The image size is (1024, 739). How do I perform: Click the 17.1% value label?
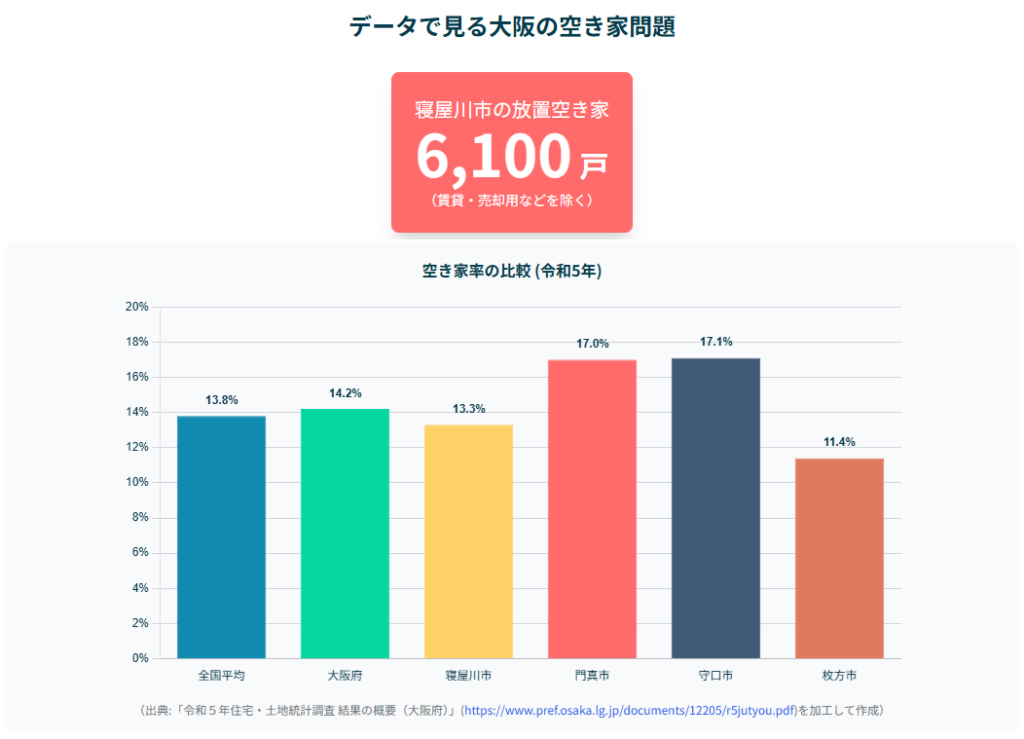[716, 342]
